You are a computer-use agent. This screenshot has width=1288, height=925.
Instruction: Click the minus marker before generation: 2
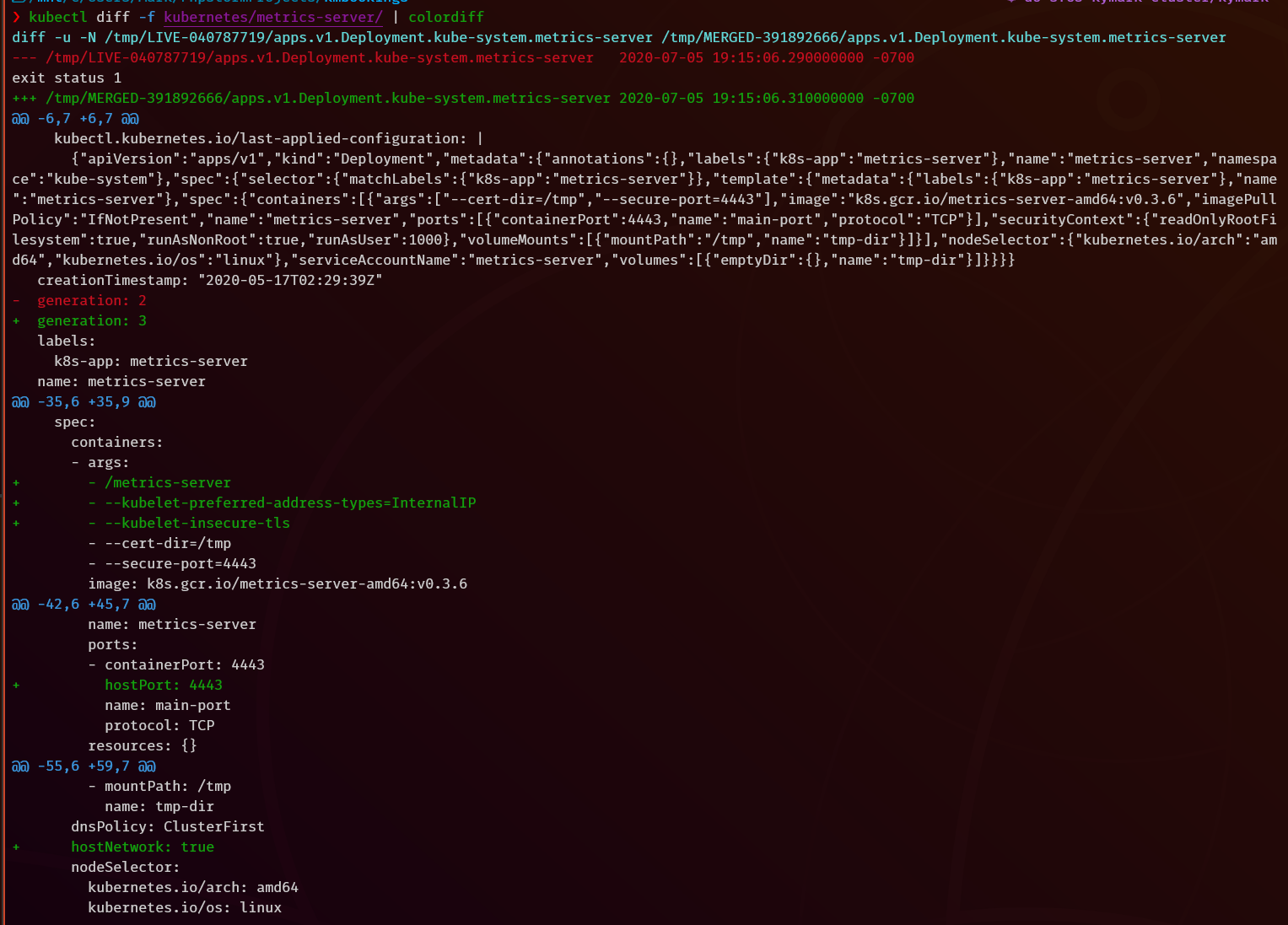(x=16, y=300)
